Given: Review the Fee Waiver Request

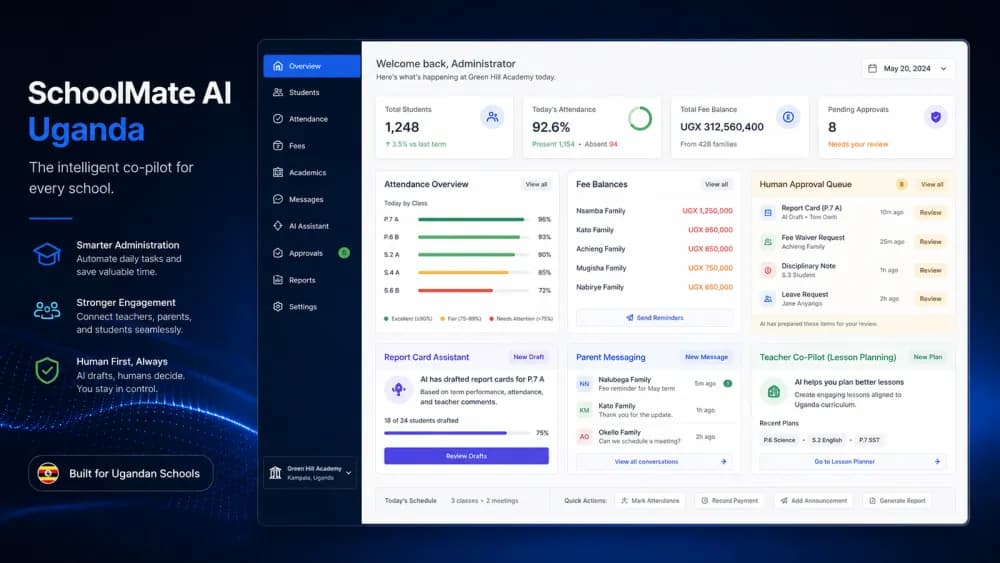Looking at the screenshot, I should tap(930, 242).
